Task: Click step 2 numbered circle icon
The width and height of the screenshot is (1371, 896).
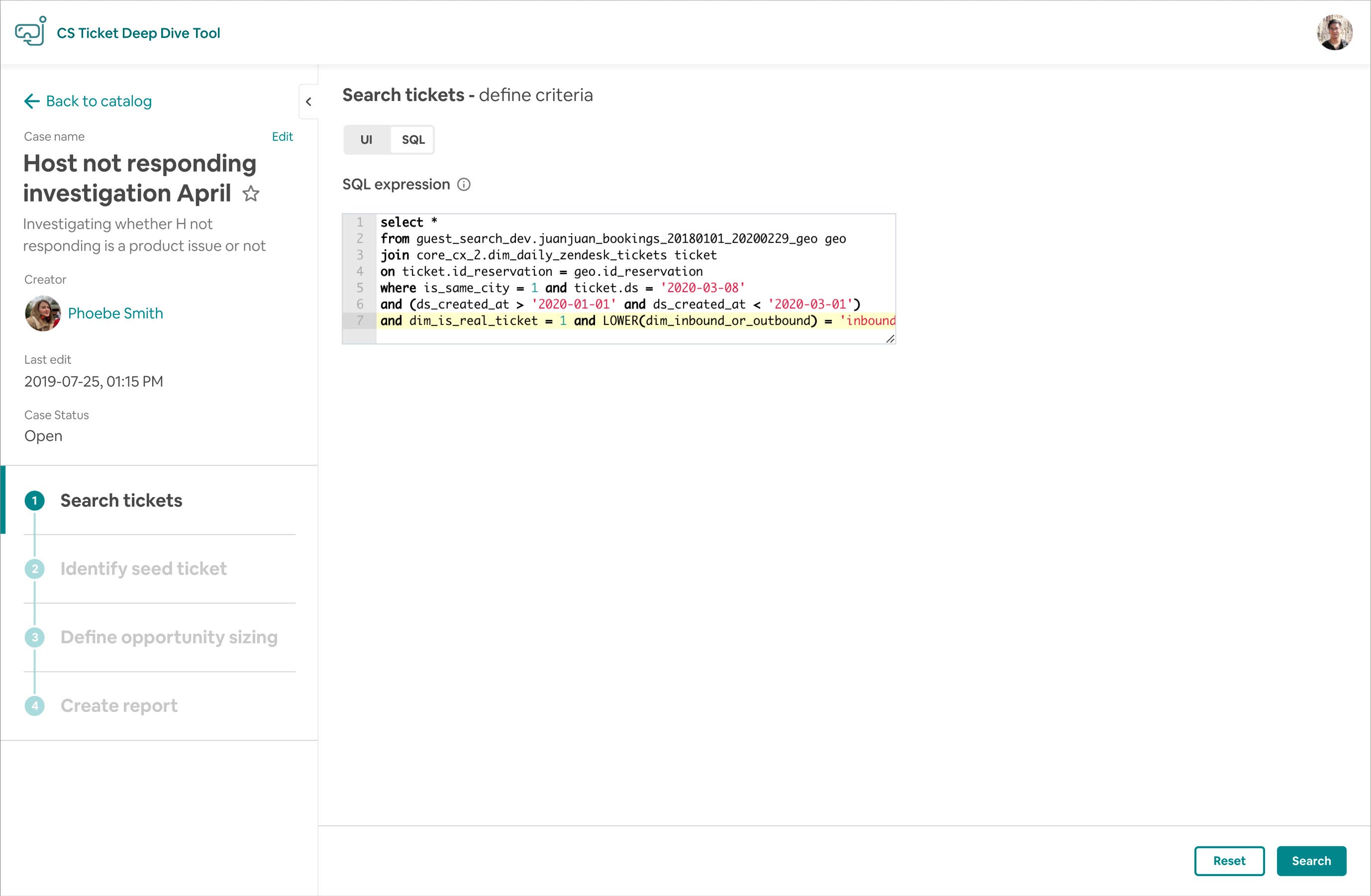Action: click(34, 569)
